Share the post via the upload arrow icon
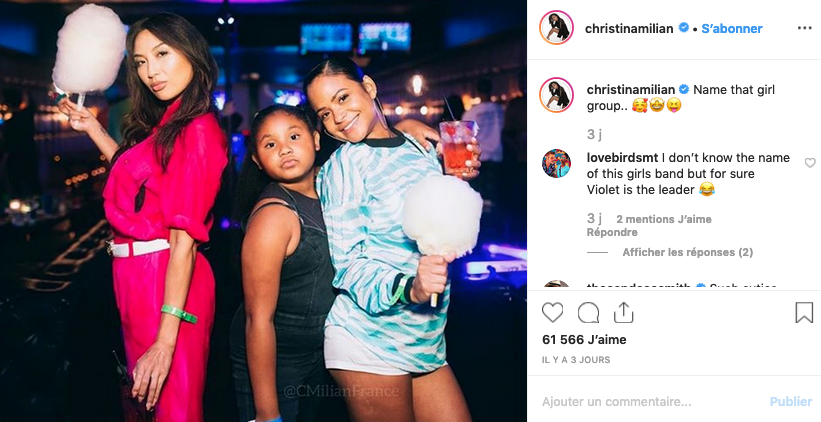Screen dimensions: 821x422 623,313
